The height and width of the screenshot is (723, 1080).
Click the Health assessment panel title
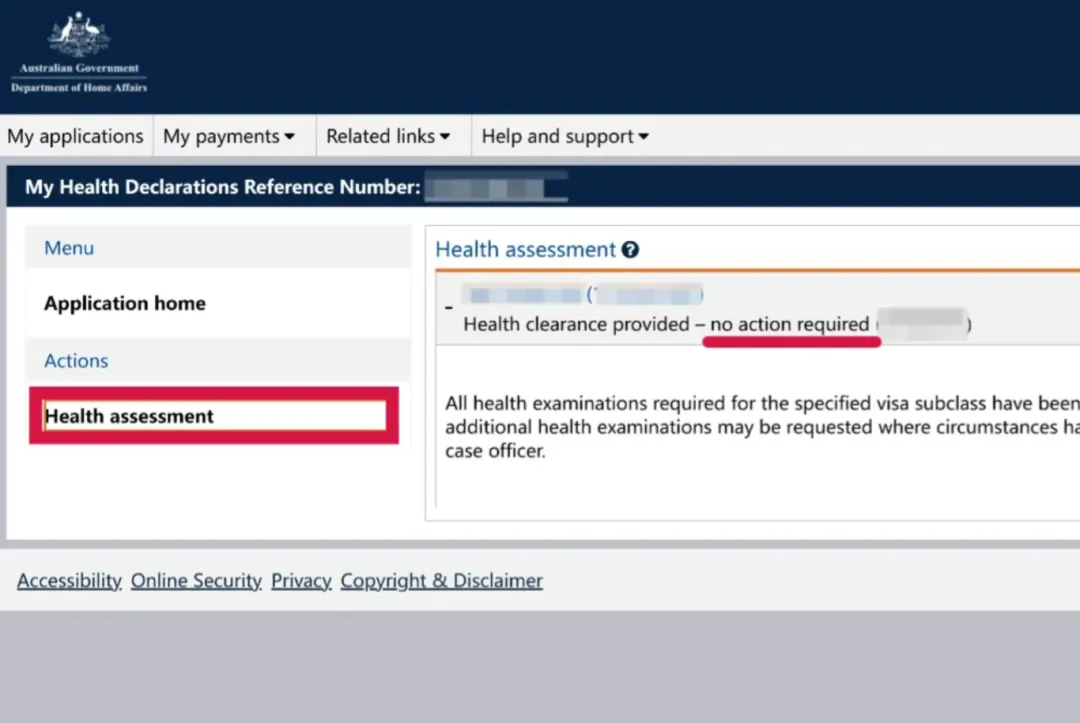[526, 249]
